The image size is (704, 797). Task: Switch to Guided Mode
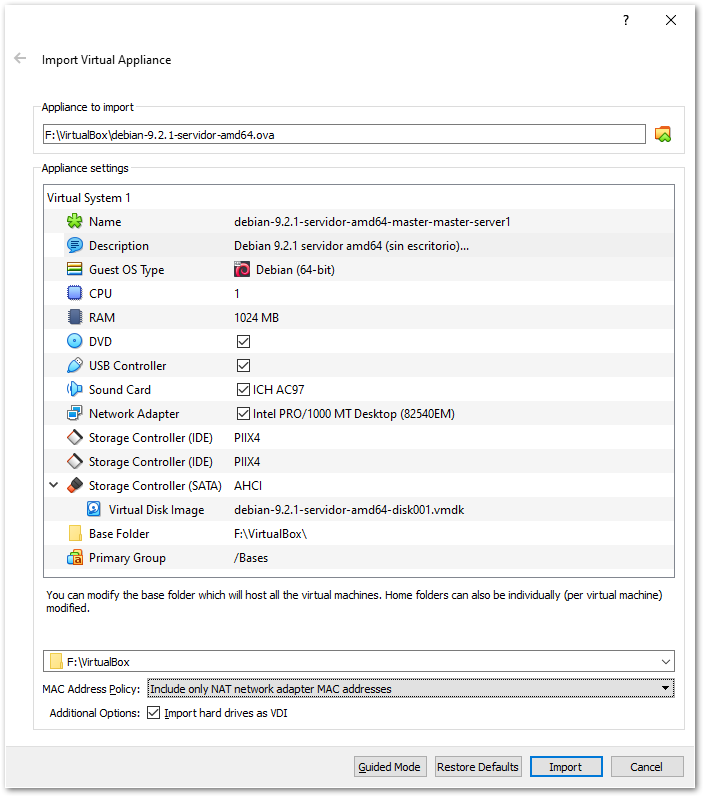pyautogui.click(x=389, y=767)
